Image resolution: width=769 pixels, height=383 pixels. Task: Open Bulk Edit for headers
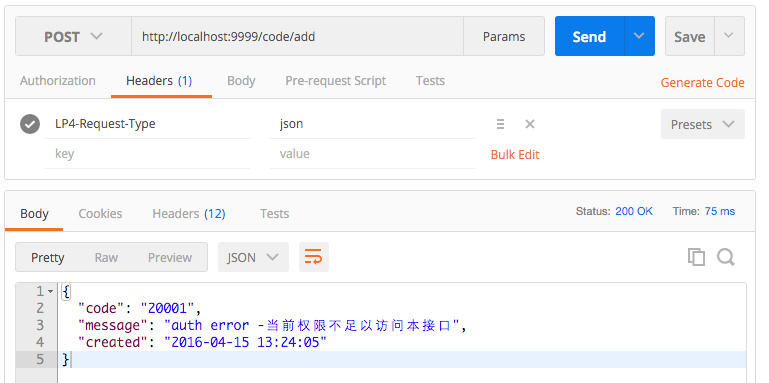515,154
